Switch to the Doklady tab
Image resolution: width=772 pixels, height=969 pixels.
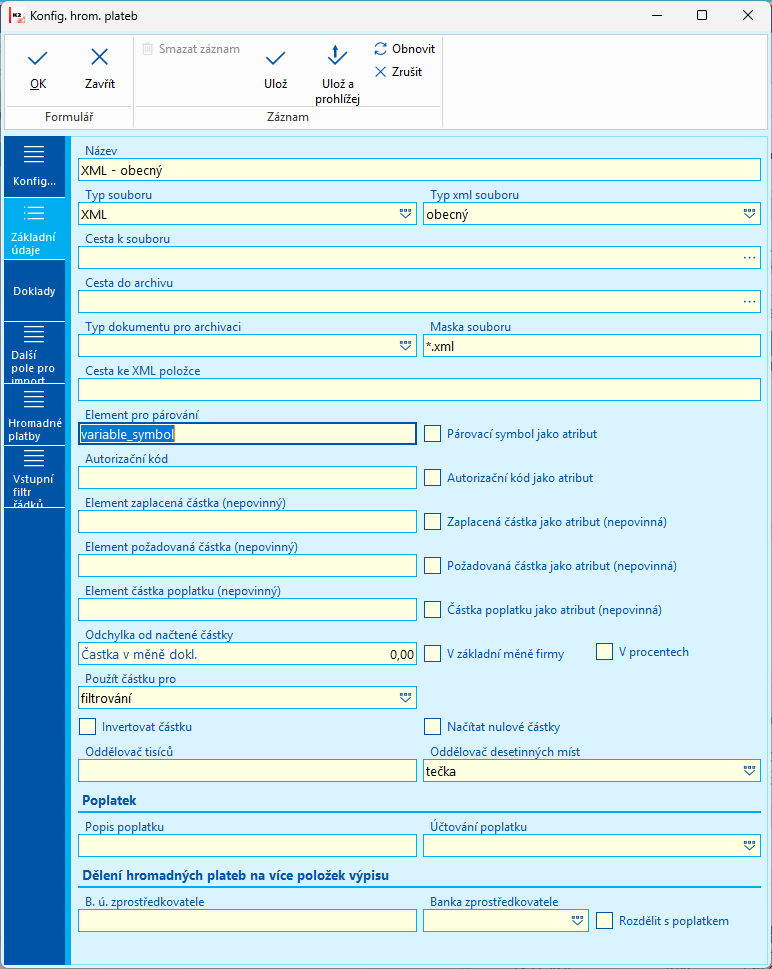(34, 291)
